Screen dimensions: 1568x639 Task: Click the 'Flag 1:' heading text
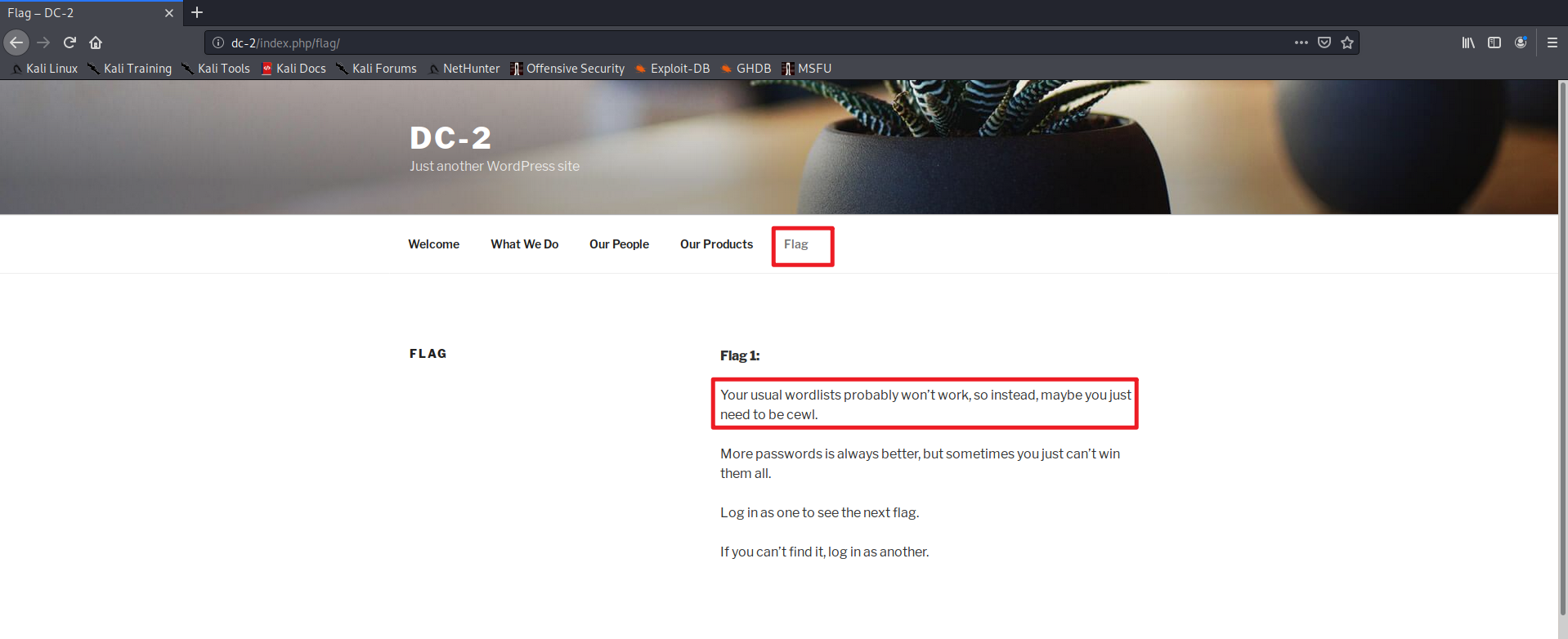click(740, 355)
